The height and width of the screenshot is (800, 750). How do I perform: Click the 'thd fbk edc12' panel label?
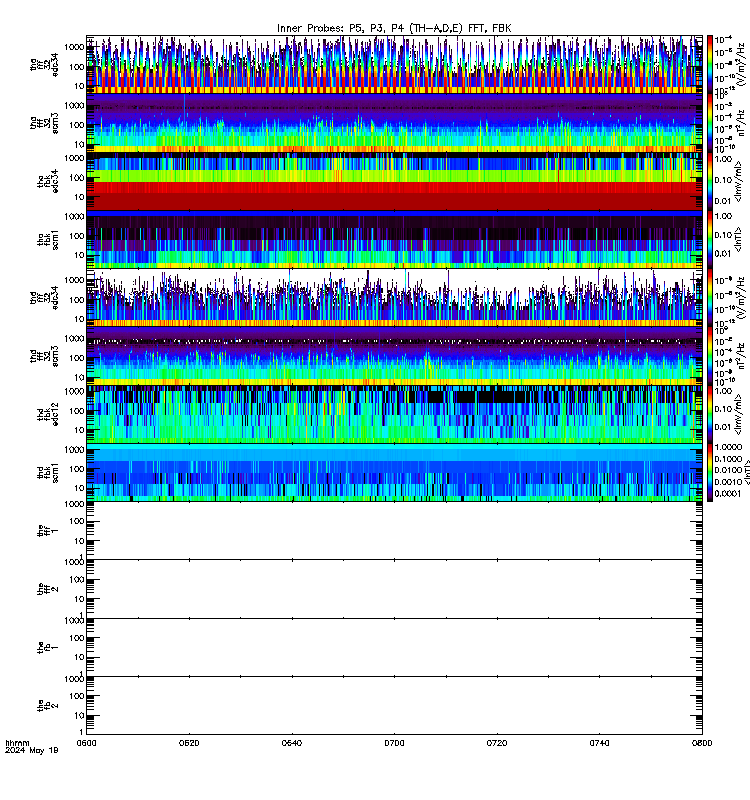(48, 414)
